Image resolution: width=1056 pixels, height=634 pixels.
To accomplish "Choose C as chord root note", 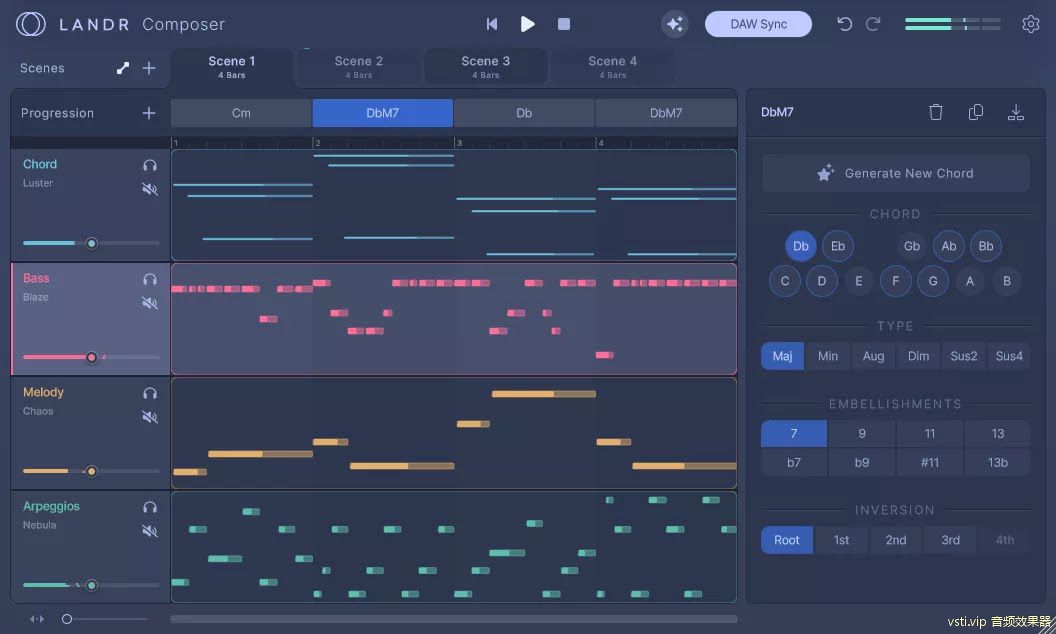I will [x=785, y=281].
